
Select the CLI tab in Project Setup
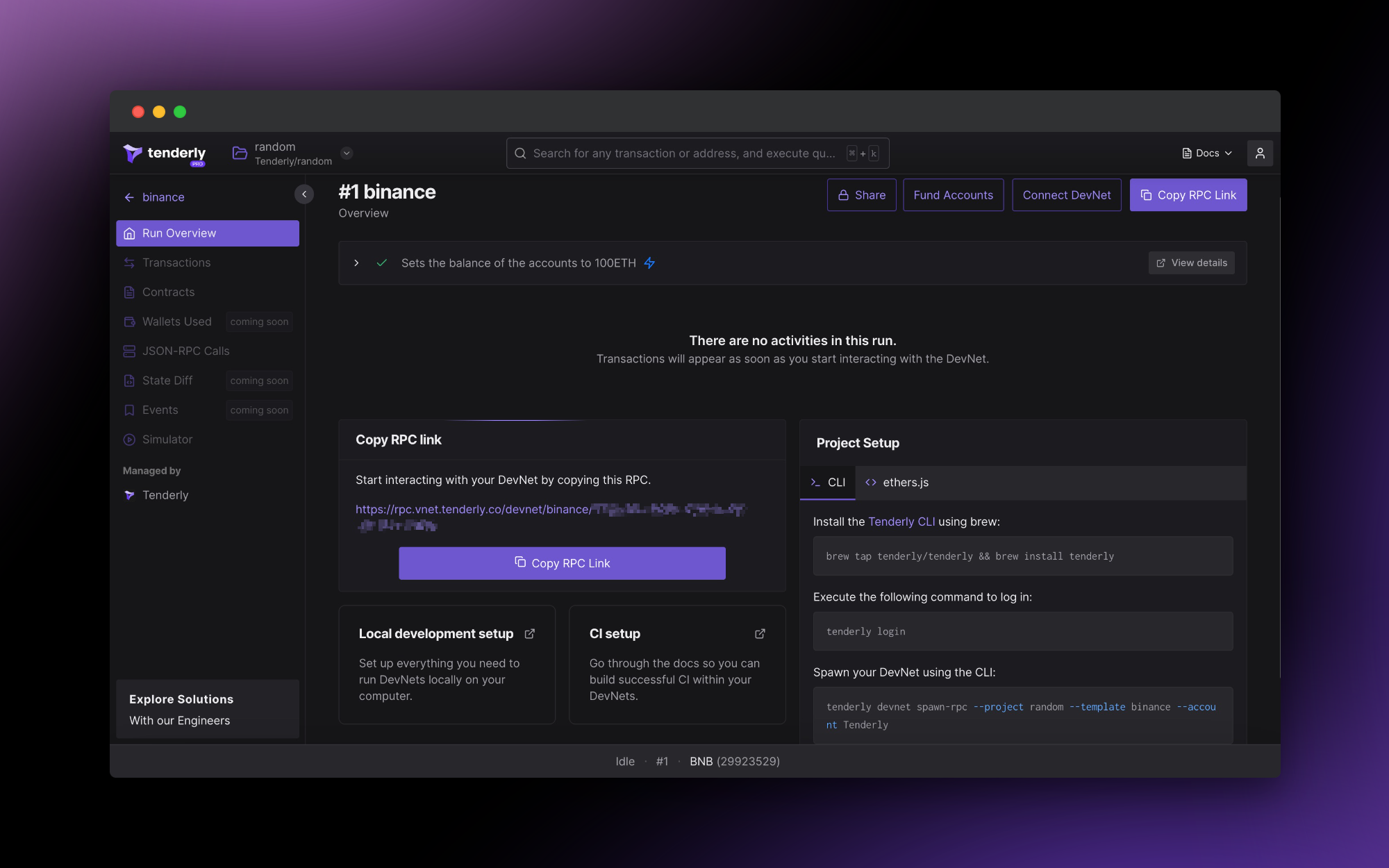(828, 482)
